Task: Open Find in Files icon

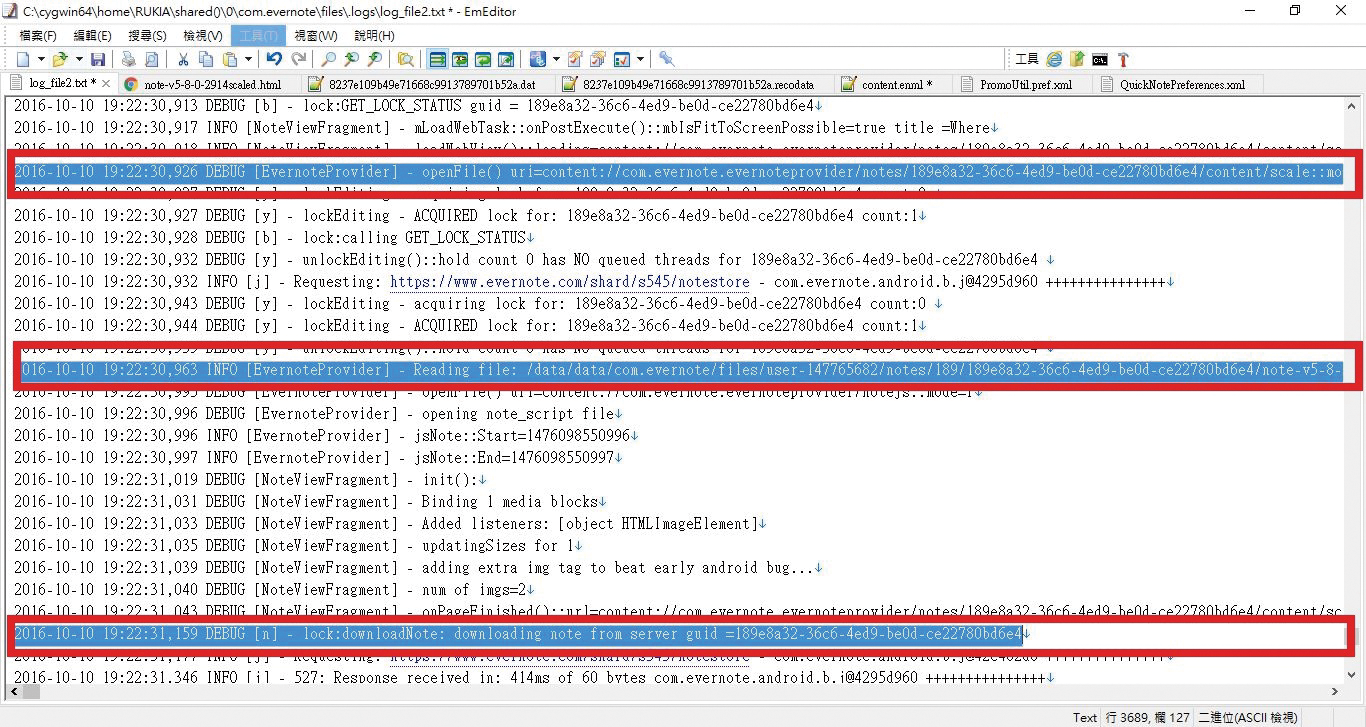Action: (405, 59)
